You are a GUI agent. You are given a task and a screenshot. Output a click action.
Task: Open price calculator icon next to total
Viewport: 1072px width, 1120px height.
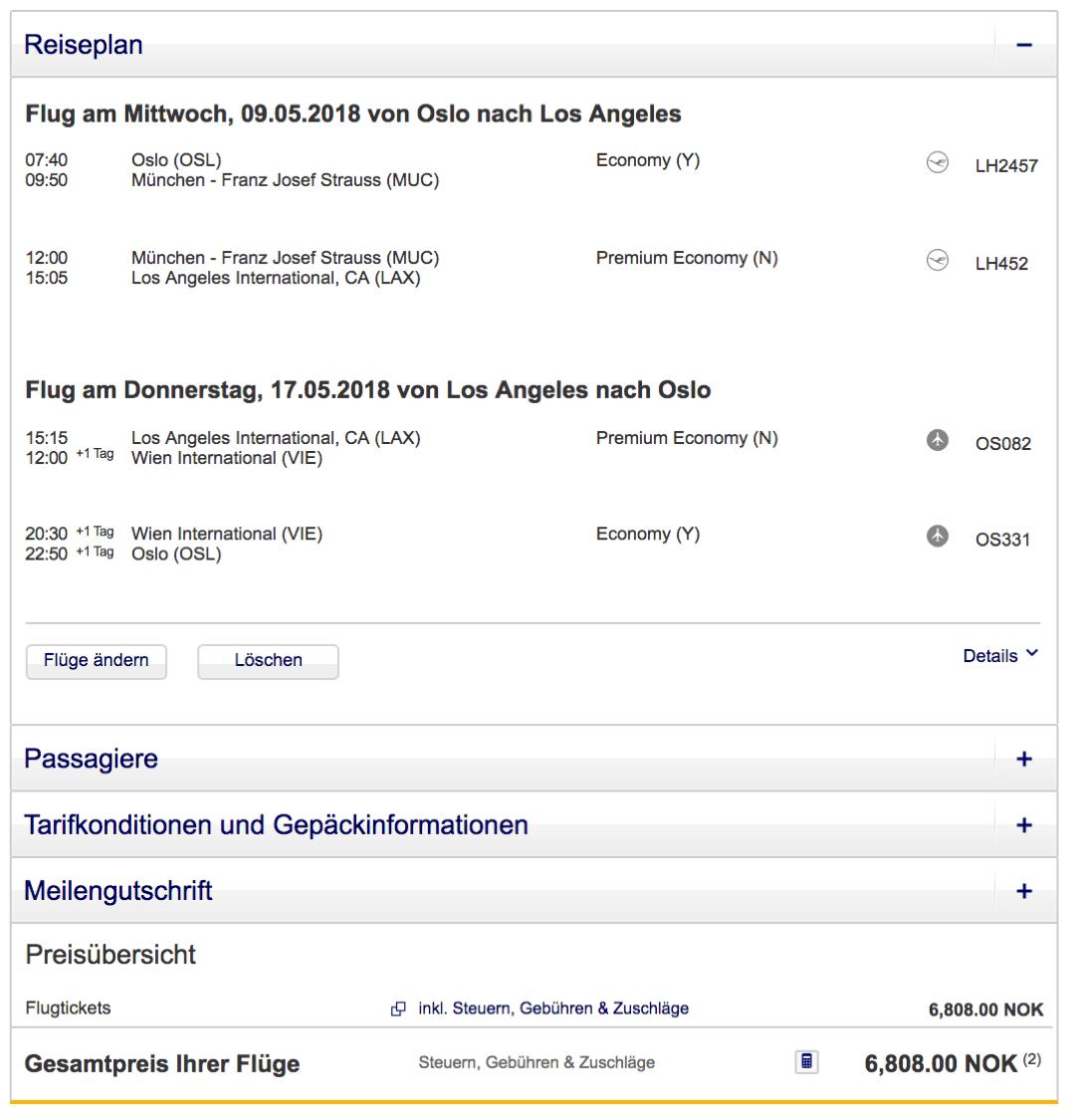[x=806, y=1062]
